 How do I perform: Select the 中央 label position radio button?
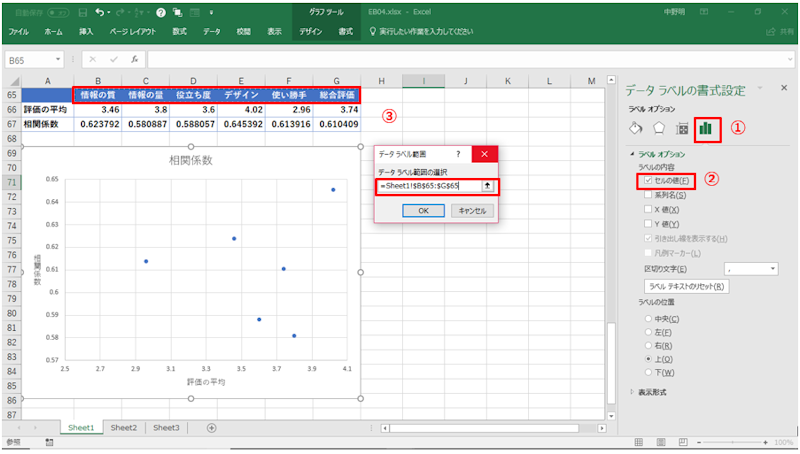pos(648,318)
